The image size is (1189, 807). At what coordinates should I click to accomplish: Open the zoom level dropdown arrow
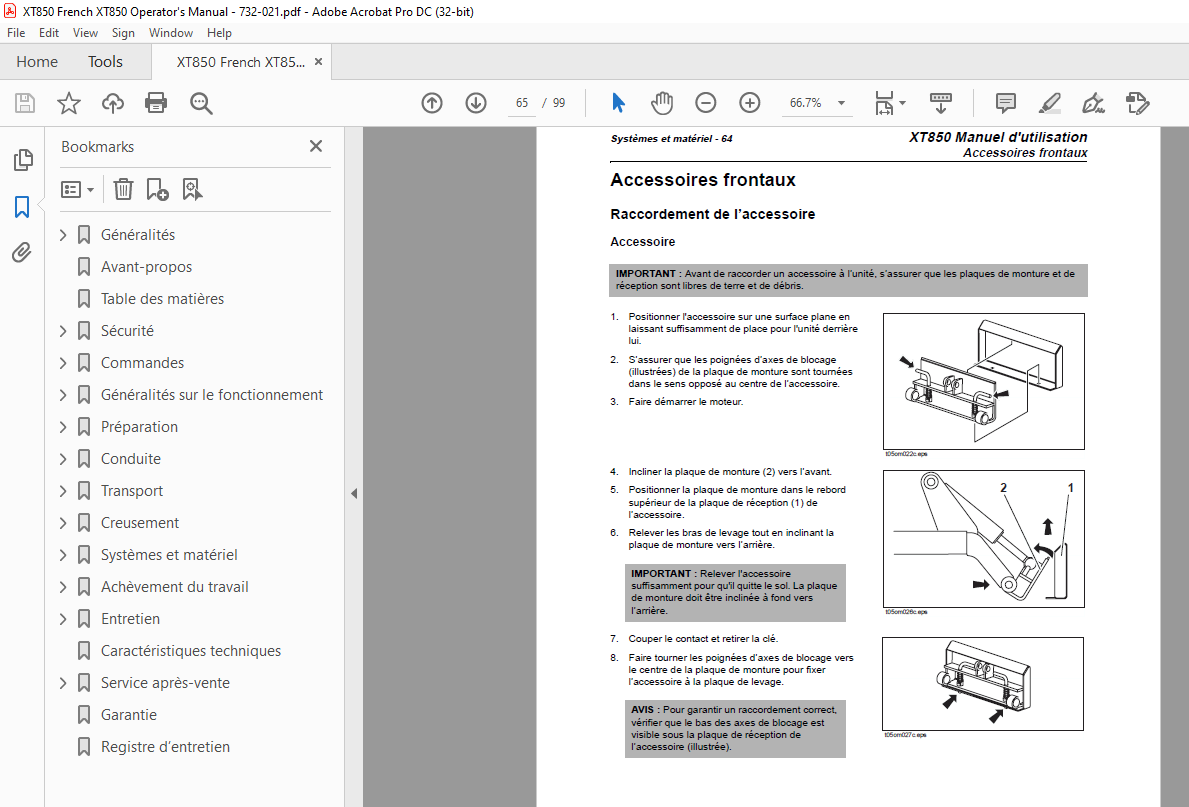[841, 103]
